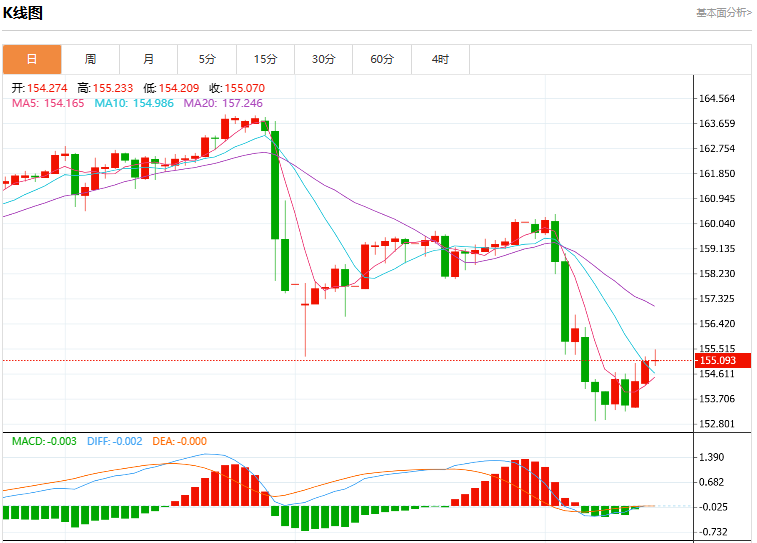757x543 pixels.
Task: Open the 60分 timeframe tab
Action: [382, 59]
